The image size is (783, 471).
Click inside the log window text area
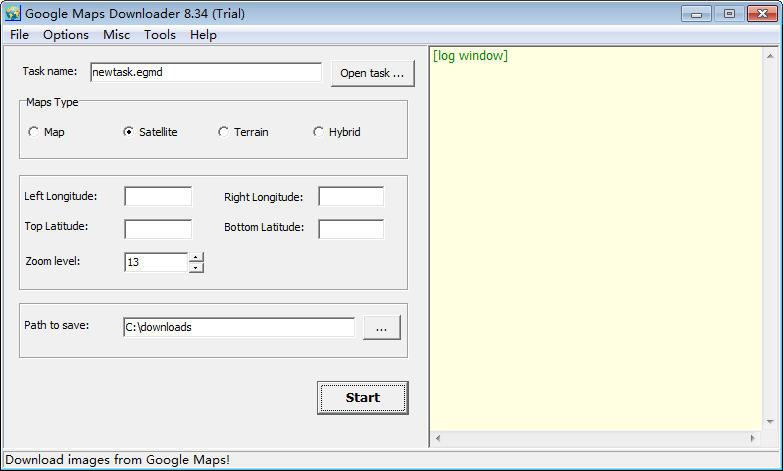coord(596,240)
